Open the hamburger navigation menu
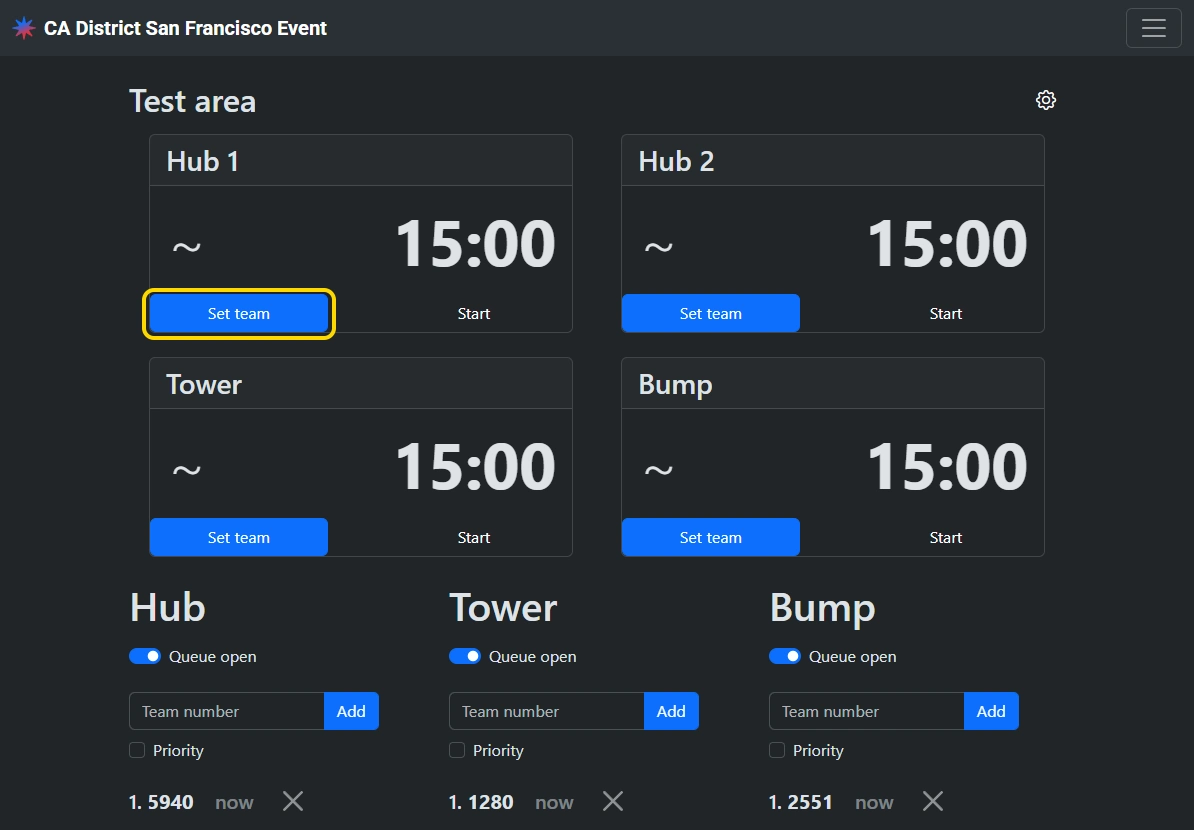This screenshot has height=830, width=1194. click(1153, 28)
